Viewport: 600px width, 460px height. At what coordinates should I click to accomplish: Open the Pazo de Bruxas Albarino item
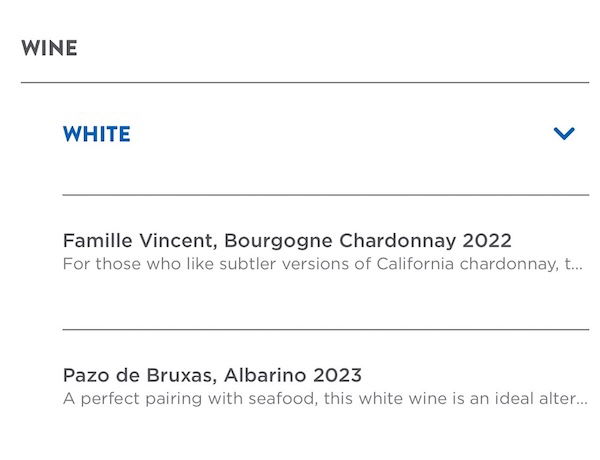212,376
